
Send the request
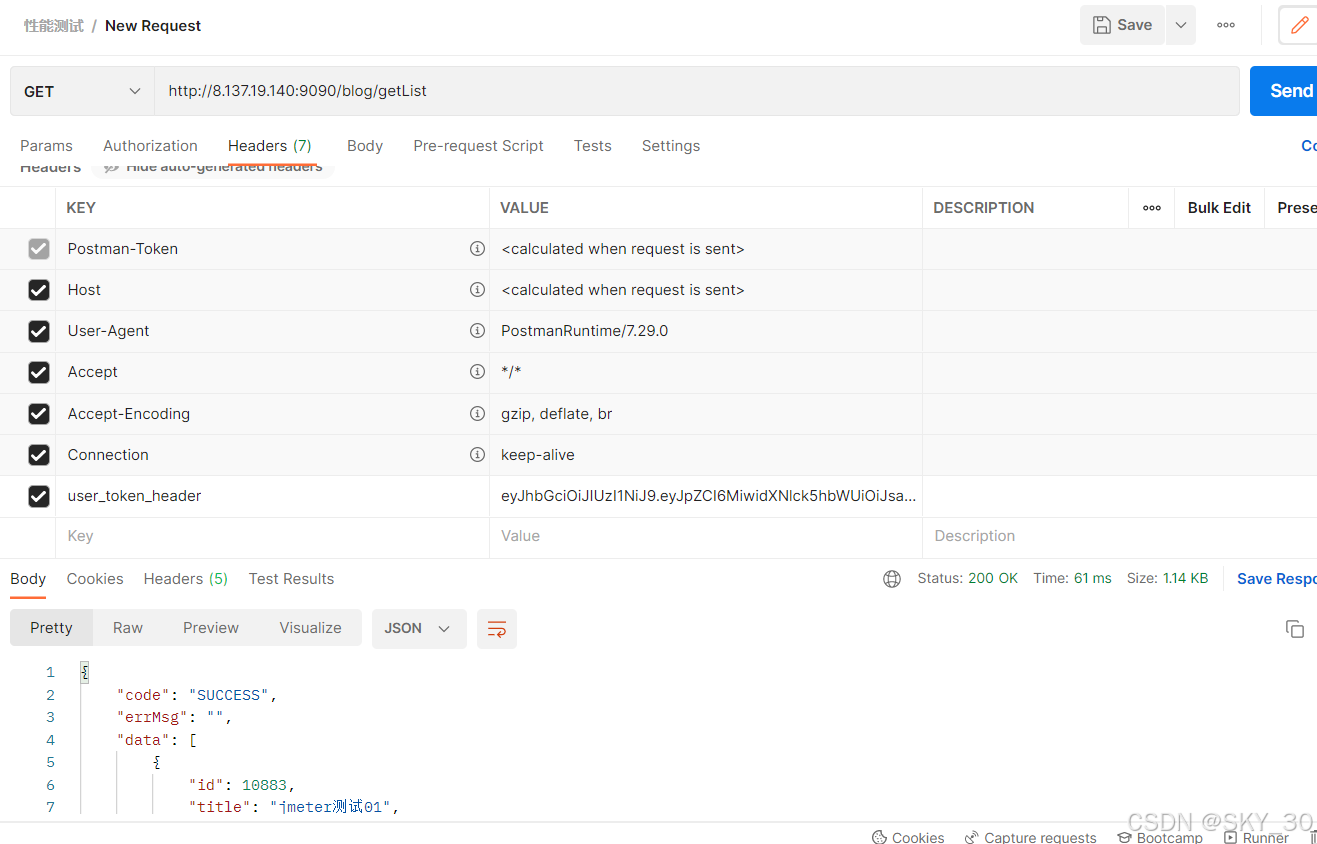pos(1285,91)
